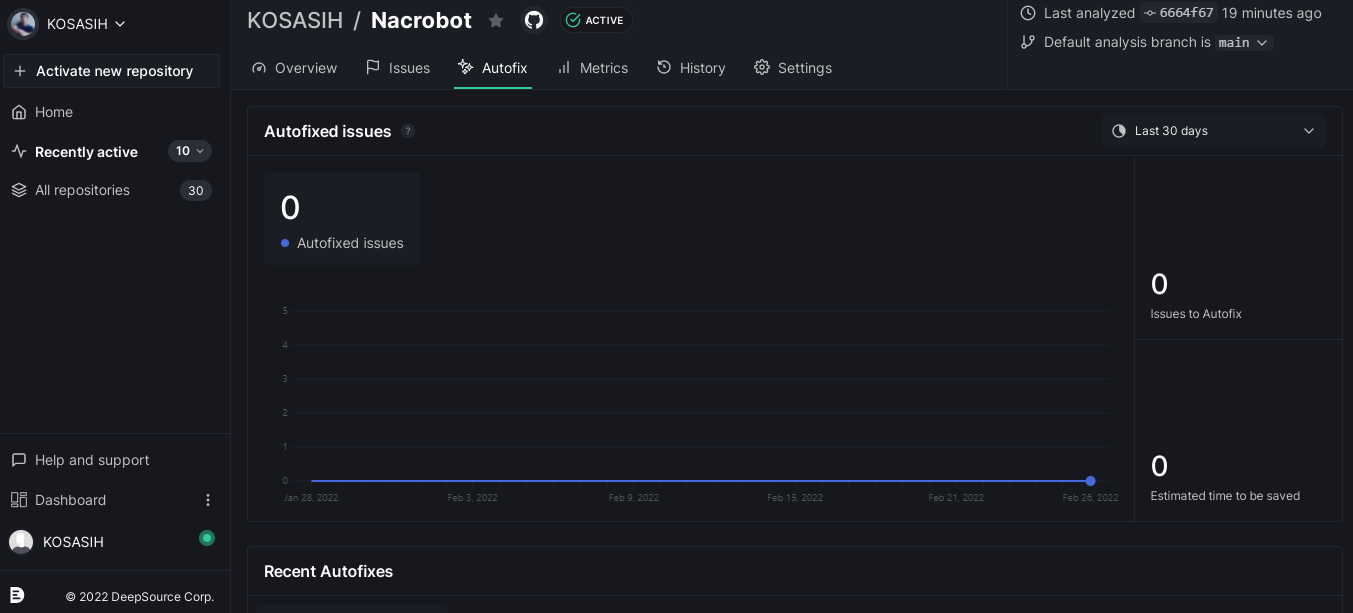Click the pie icon in Last 30 days
Screen dimensions: 1353x613
coord(1119,131)
